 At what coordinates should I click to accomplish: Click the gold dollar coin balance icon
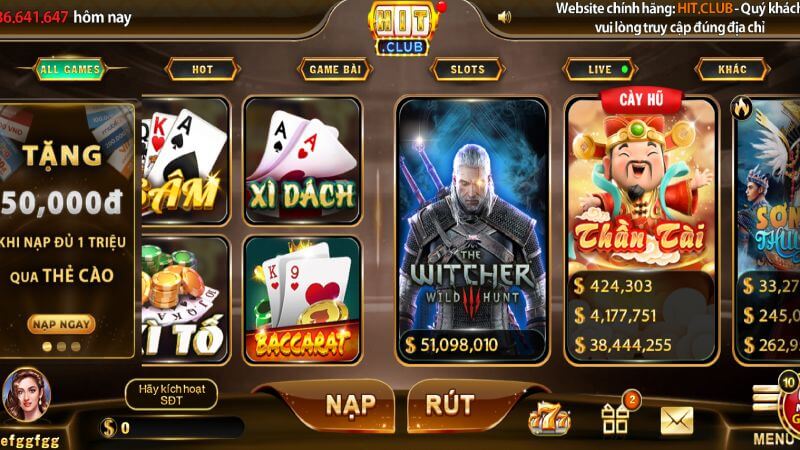[x=109, y=428]
